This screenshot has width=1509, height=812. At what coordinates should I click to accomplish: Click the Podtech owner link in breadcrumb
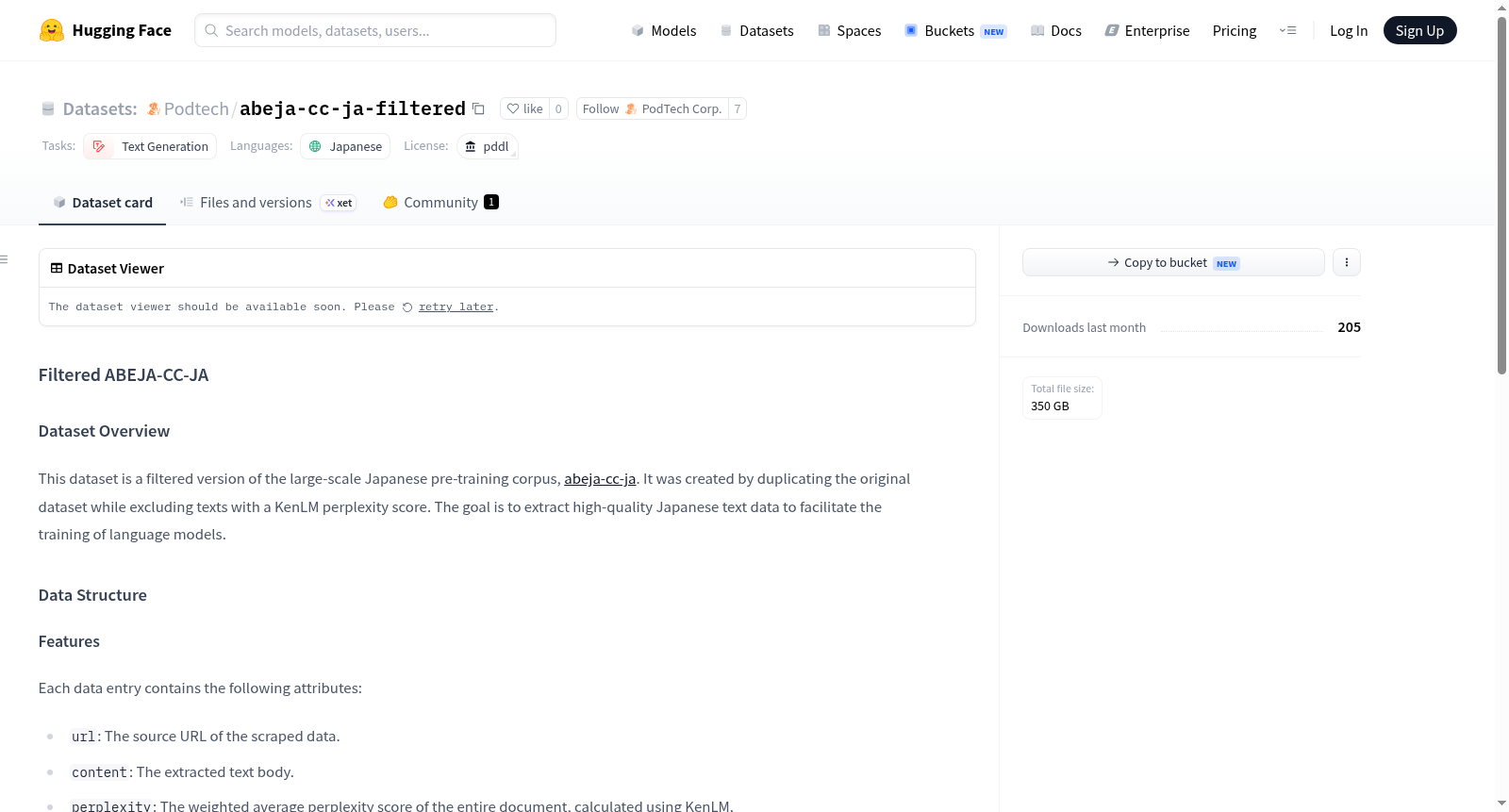196,108
